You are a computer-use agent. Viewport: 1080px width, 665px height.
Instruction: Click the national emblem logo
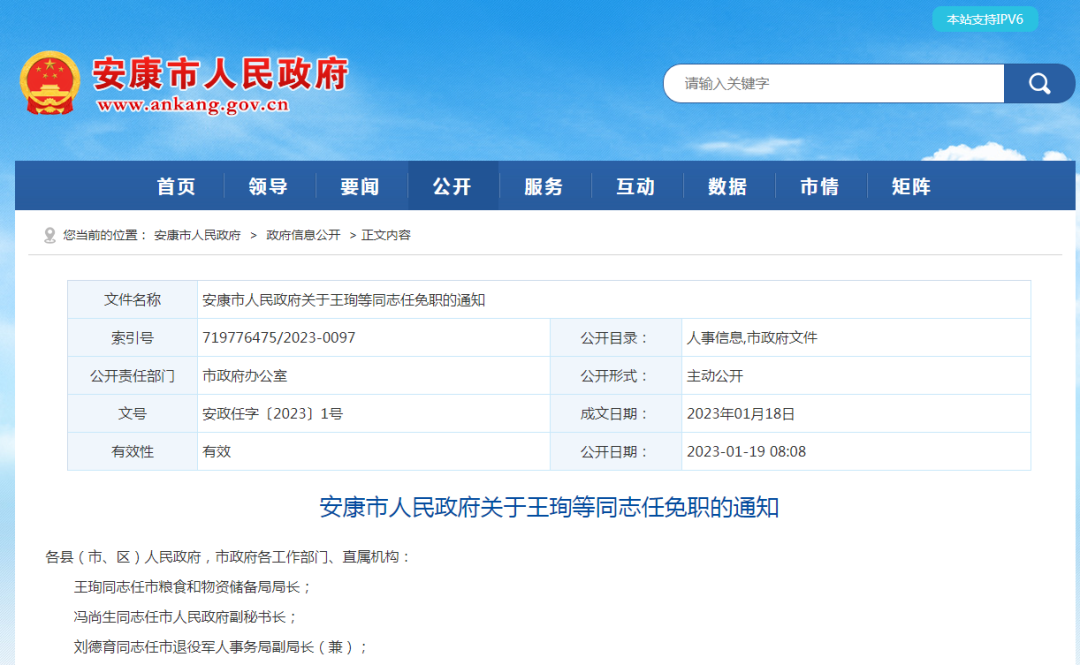click(x=50, y=82)
